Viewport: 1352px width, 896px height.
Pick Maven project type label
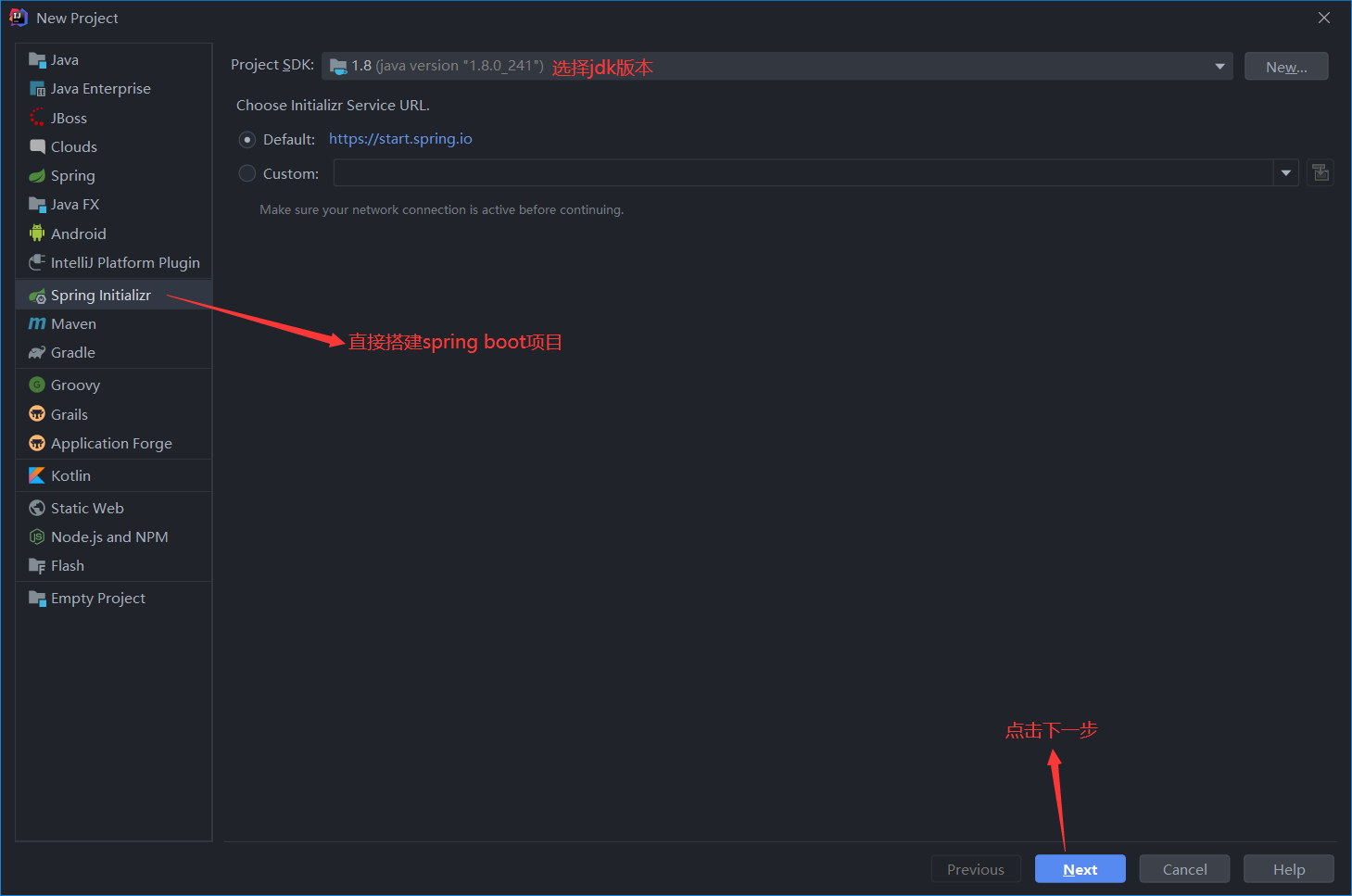pyautogui.click(x=74, y=324)
